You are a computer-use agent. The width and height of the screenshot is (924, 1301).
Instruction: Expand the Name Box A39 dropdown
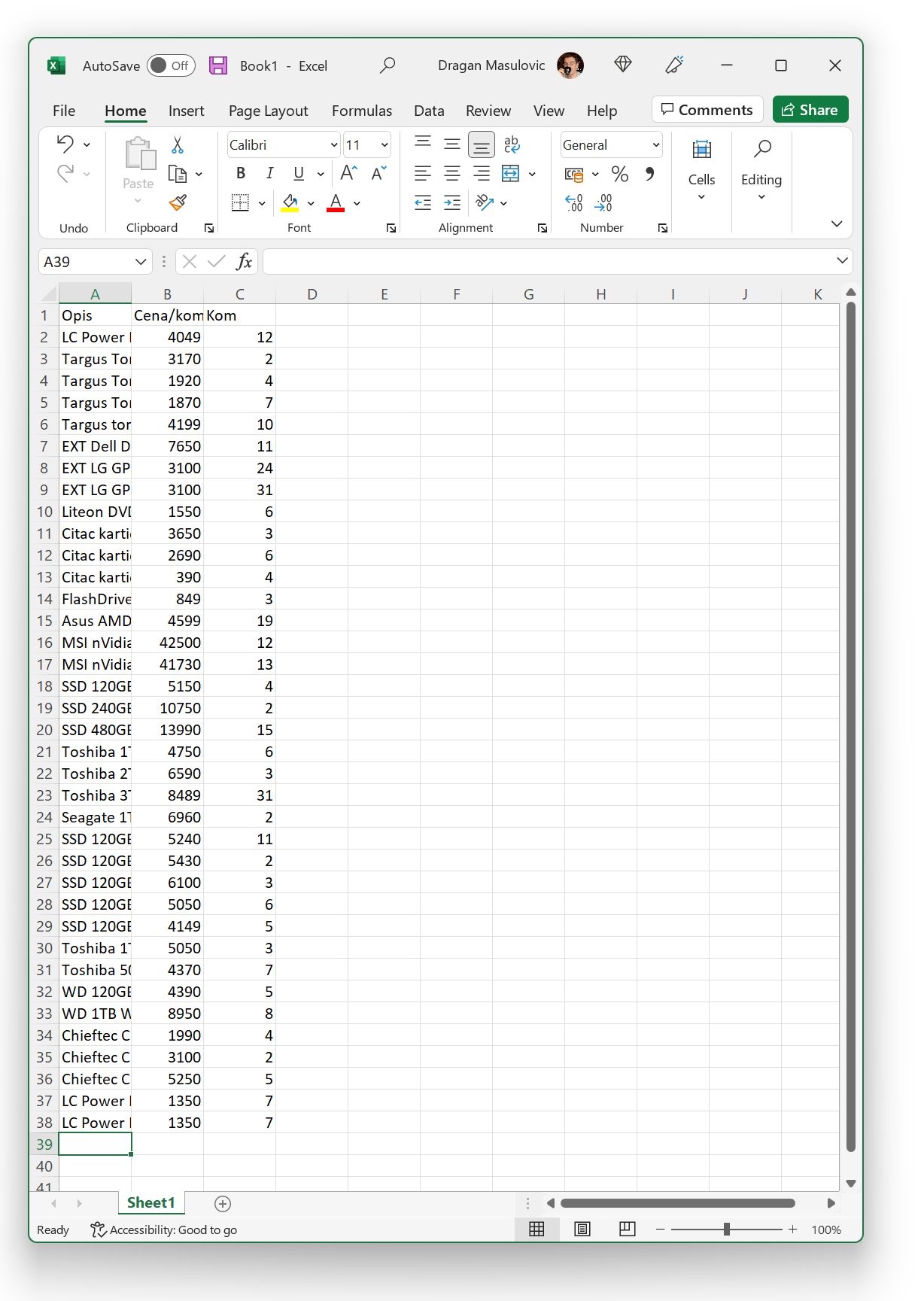click(141, 261)
